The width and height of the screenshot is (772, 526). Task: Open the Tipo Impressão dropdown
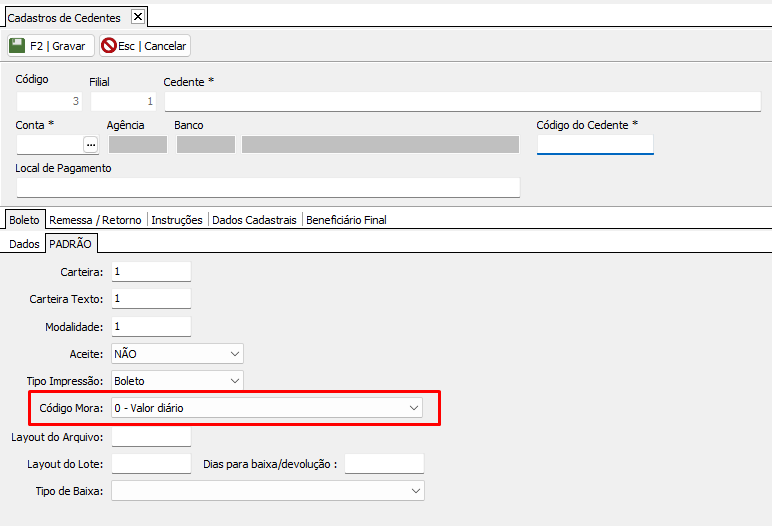[x=235, y=381]
